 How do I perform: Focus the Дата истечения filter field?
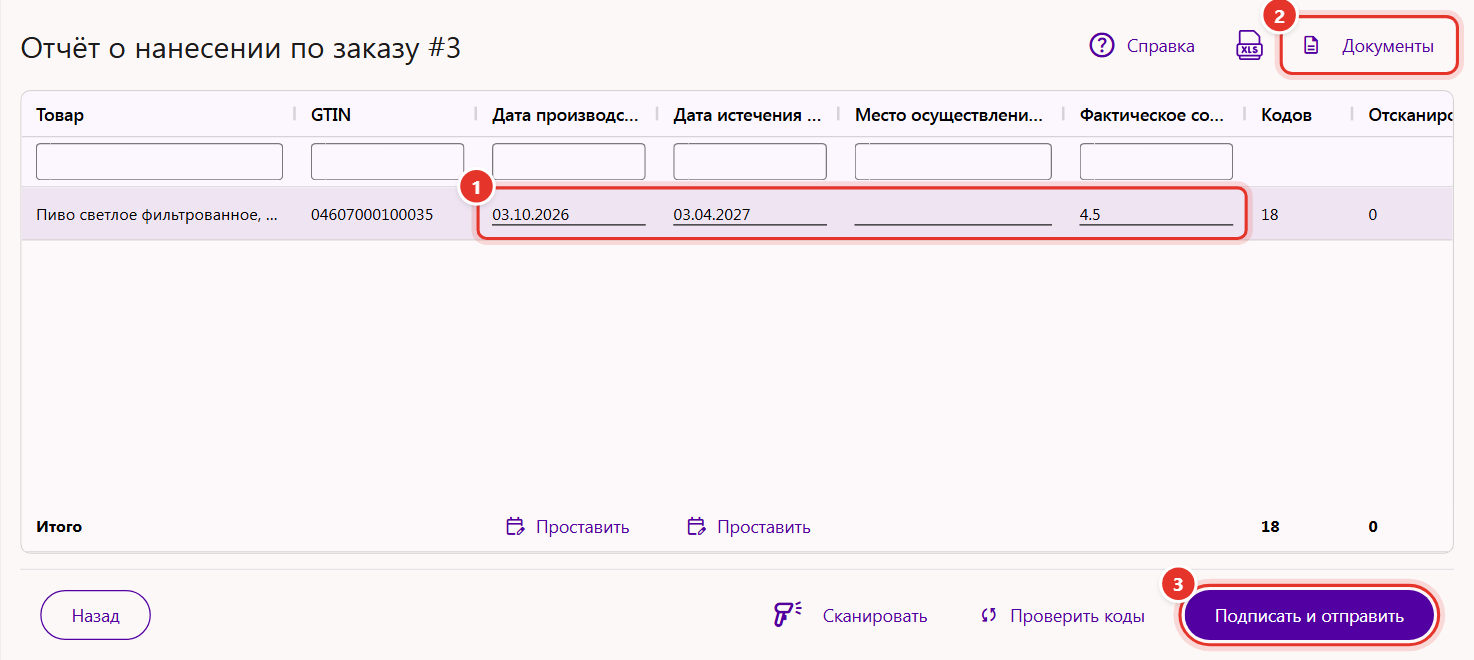click(x=750, y=162)
